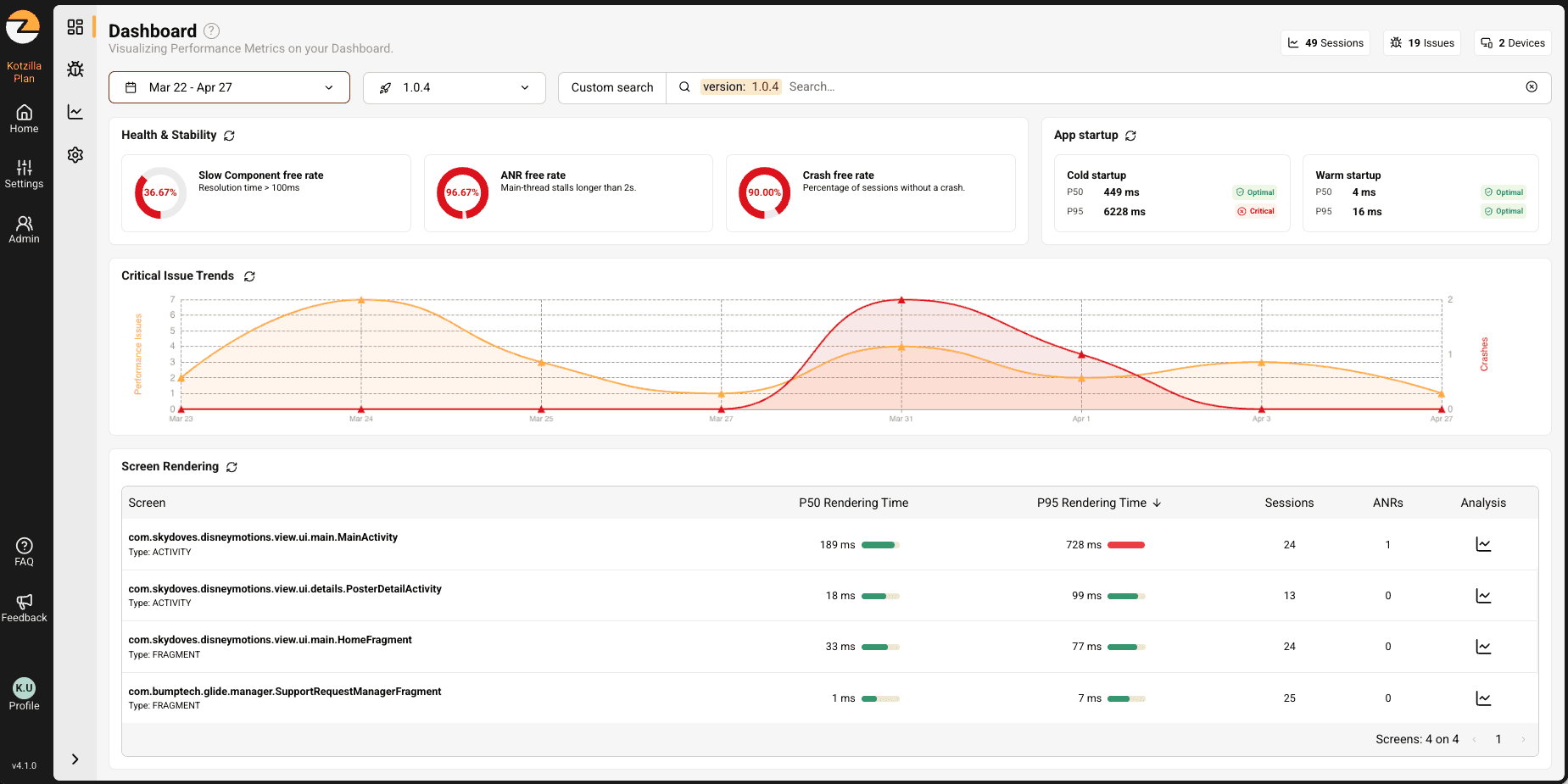Open the Mar 22 - Apr 27 date range dropdown
1568x784 pixels.
click(229, 87)
